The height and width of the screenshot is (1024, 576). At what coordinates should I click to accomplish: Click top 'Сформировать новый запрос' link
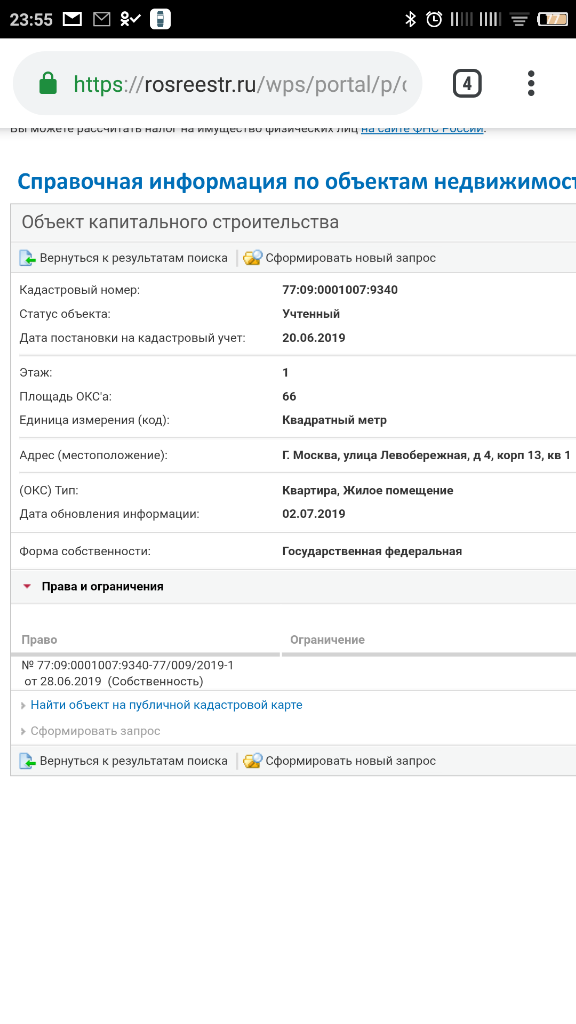pos(350,258)
